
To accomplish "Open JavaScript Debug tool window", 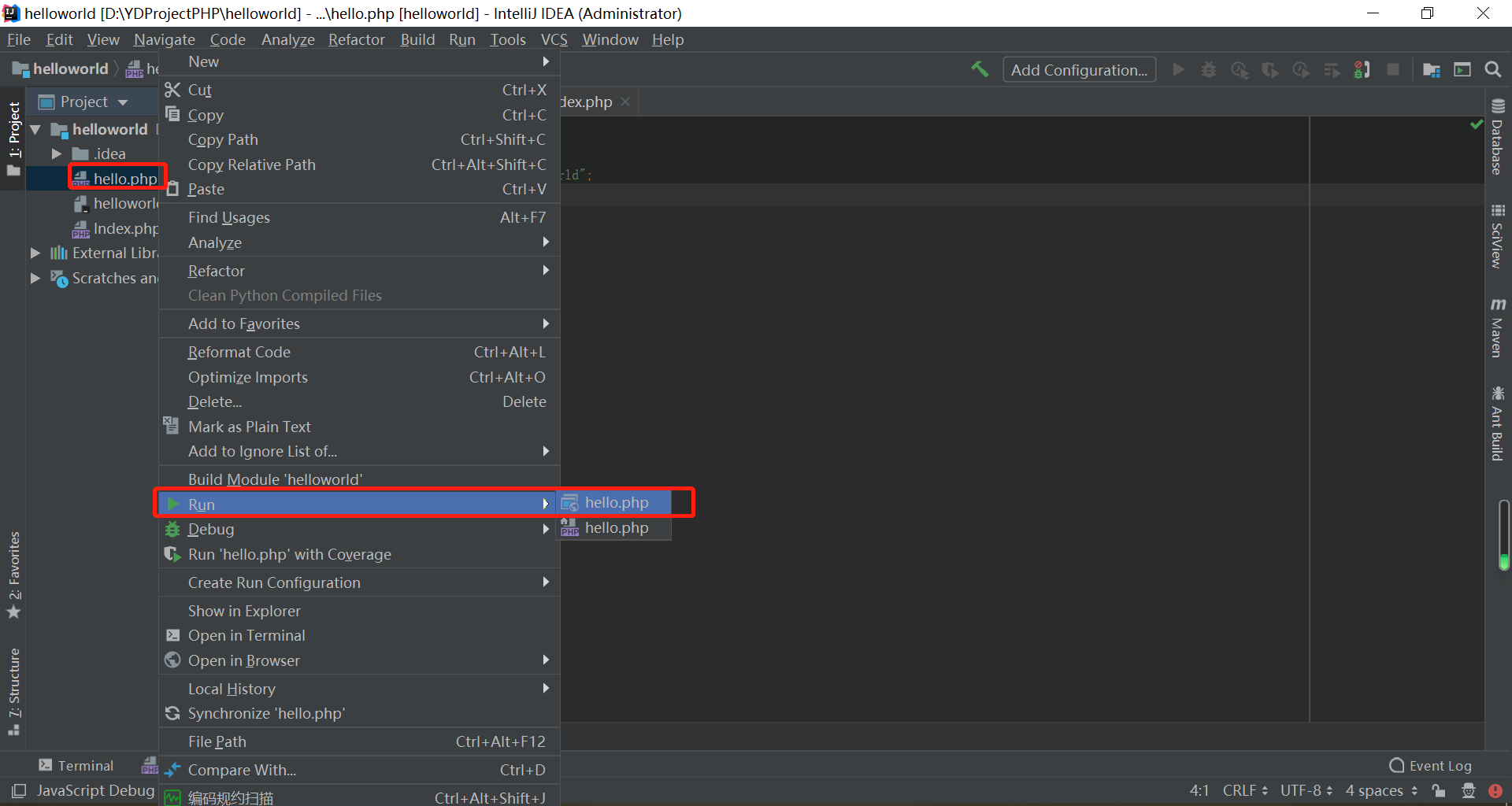I will [x=83, y=790].
